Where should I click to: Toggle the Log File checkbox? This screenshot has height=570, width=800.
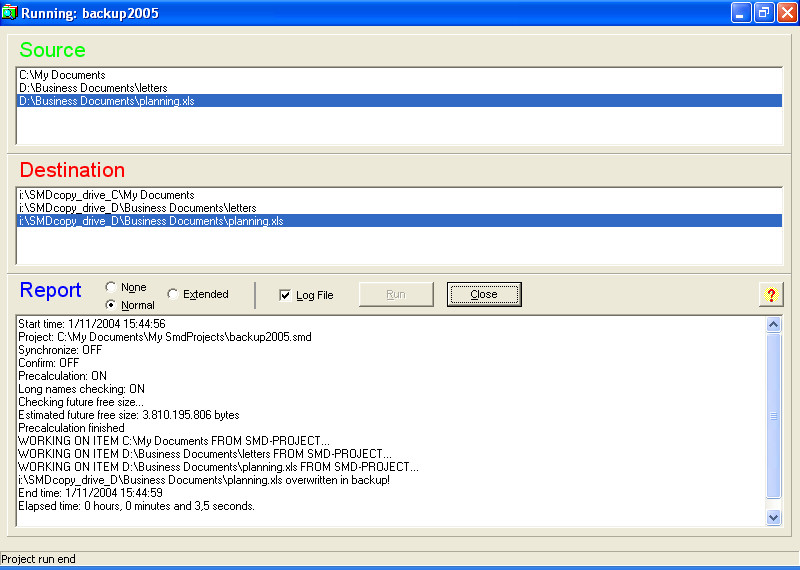pyautogui.click(x=306, y=295)
